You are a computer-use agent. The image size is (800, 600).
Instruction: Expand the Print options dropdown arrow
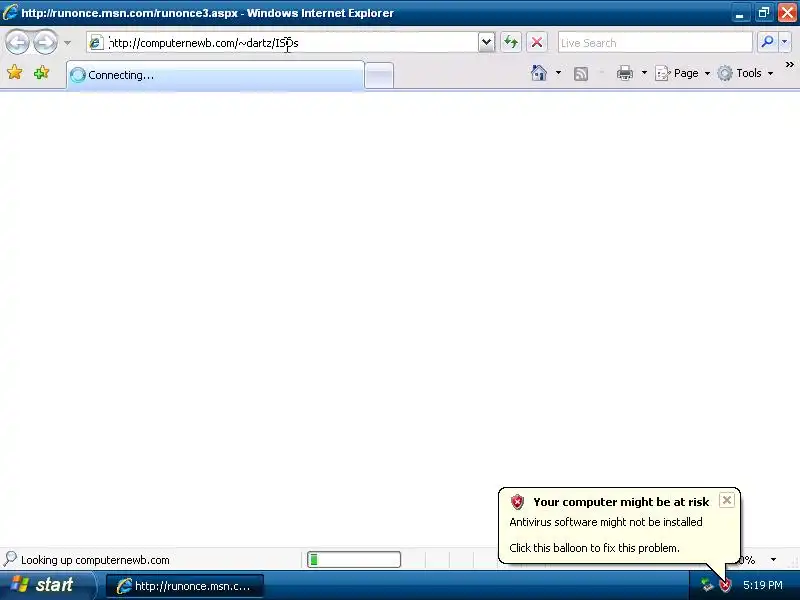pos(644,73)
